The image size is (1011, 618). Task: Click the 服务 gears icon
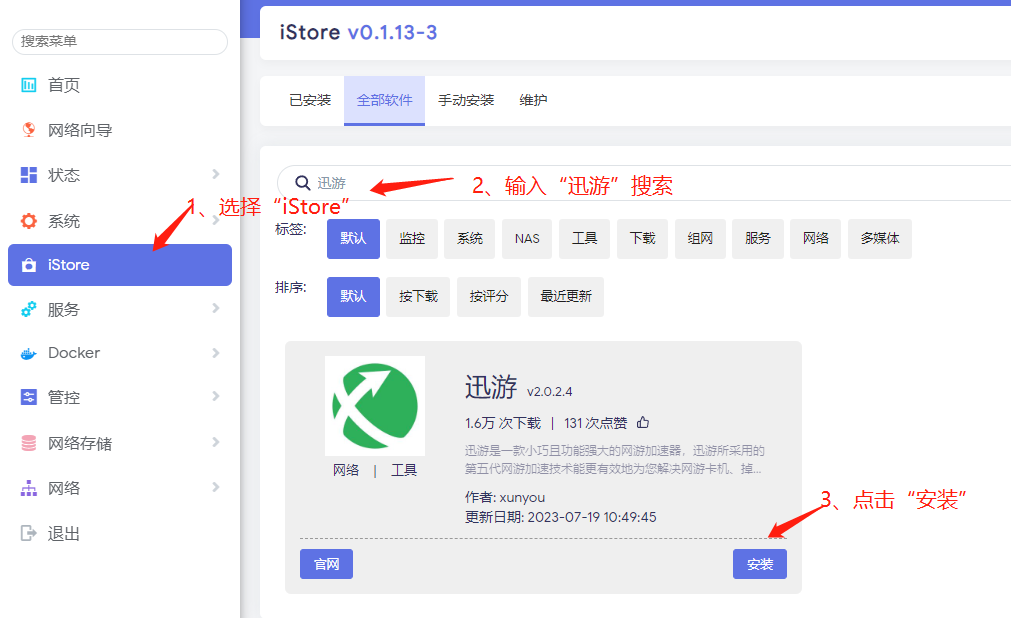pos(29,310)
